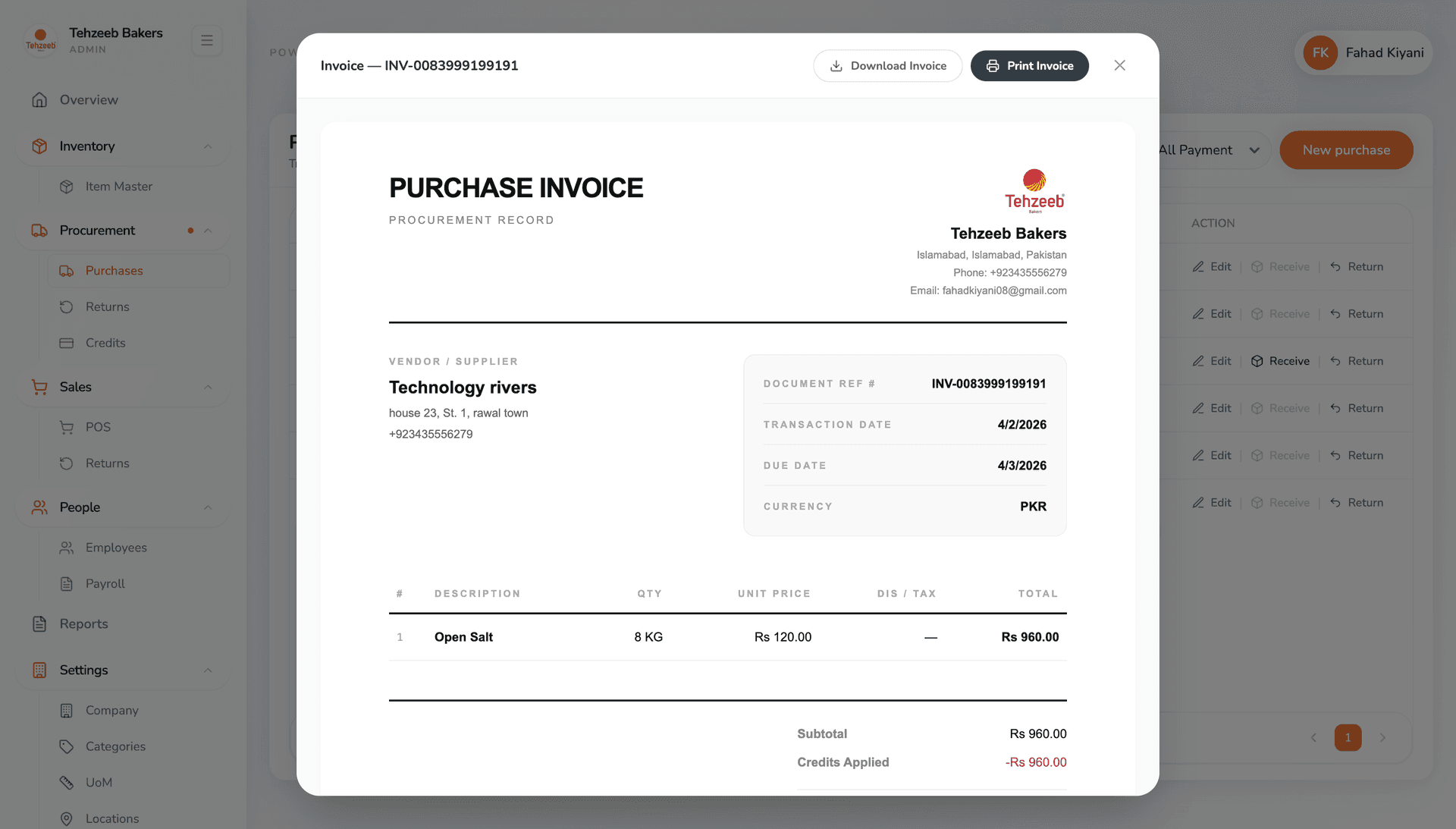Click the People users icon

(x=39, y=507)
